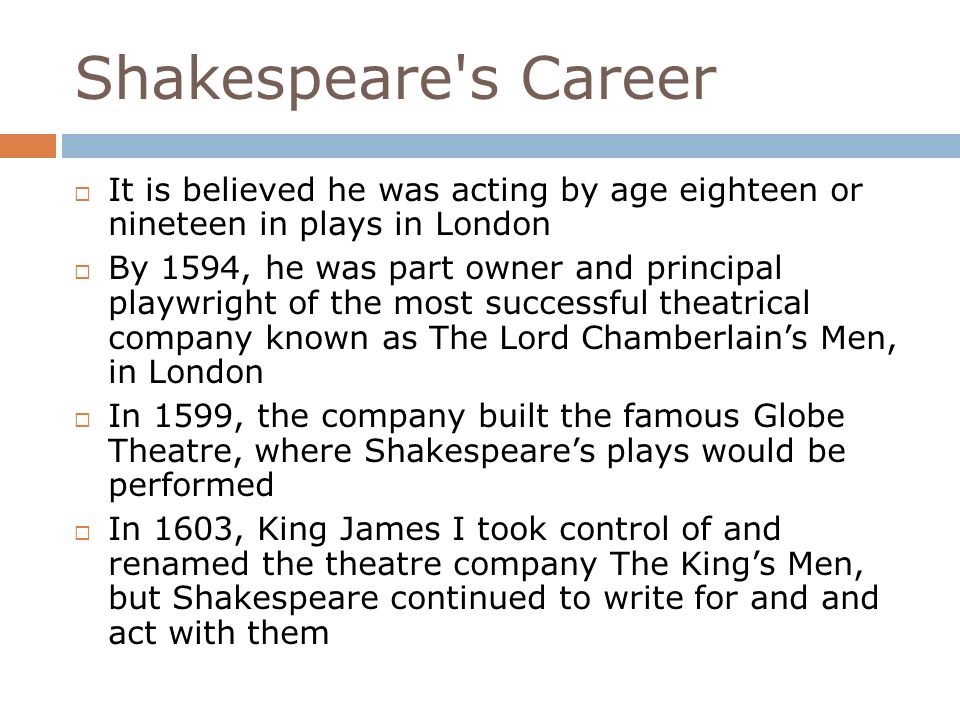Click the blue horizontal divider bar
Viewport: 960px width, 720px height.
(x=511, y=146)
